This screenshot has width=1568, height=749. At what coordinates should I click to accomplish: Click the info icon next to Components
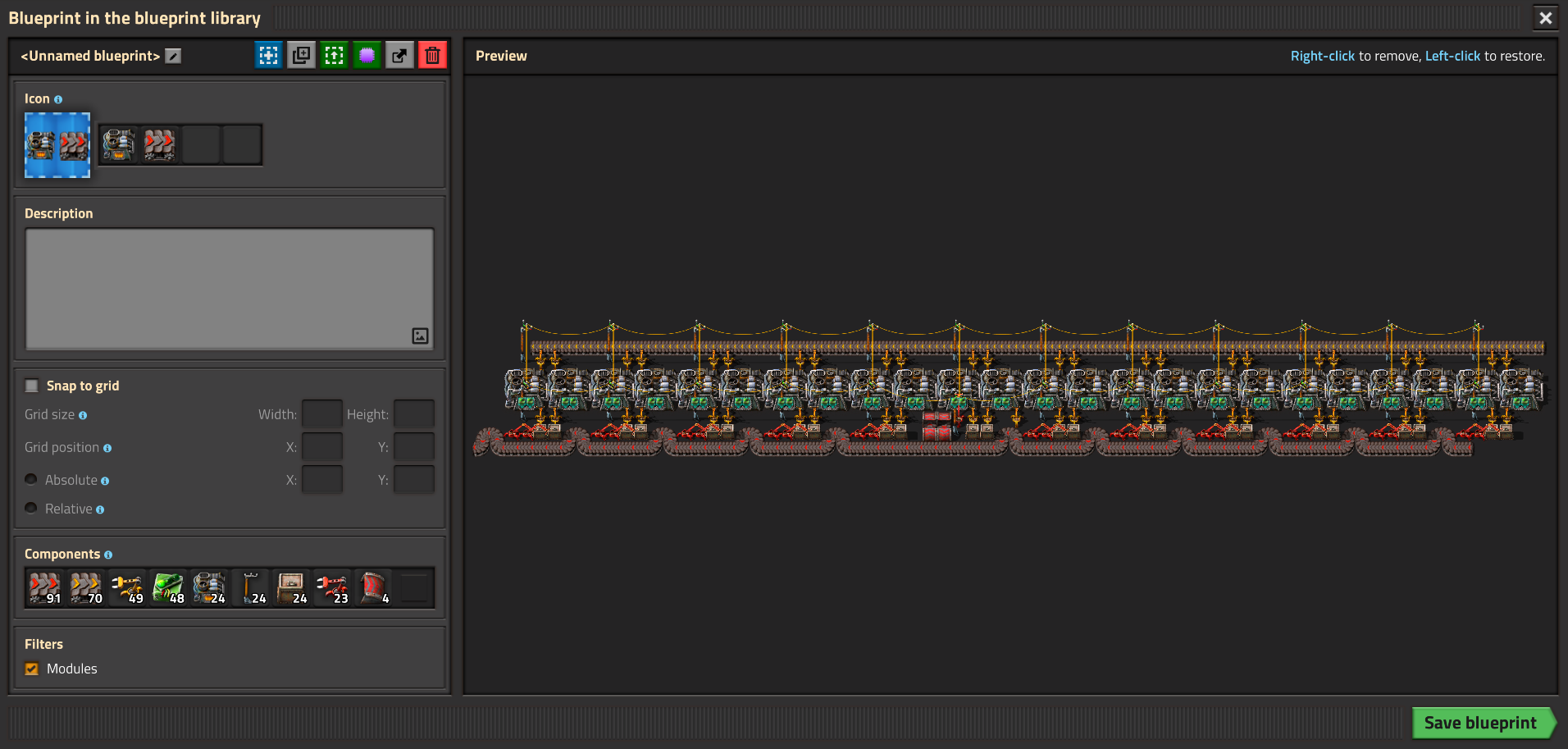coord(108,555)
